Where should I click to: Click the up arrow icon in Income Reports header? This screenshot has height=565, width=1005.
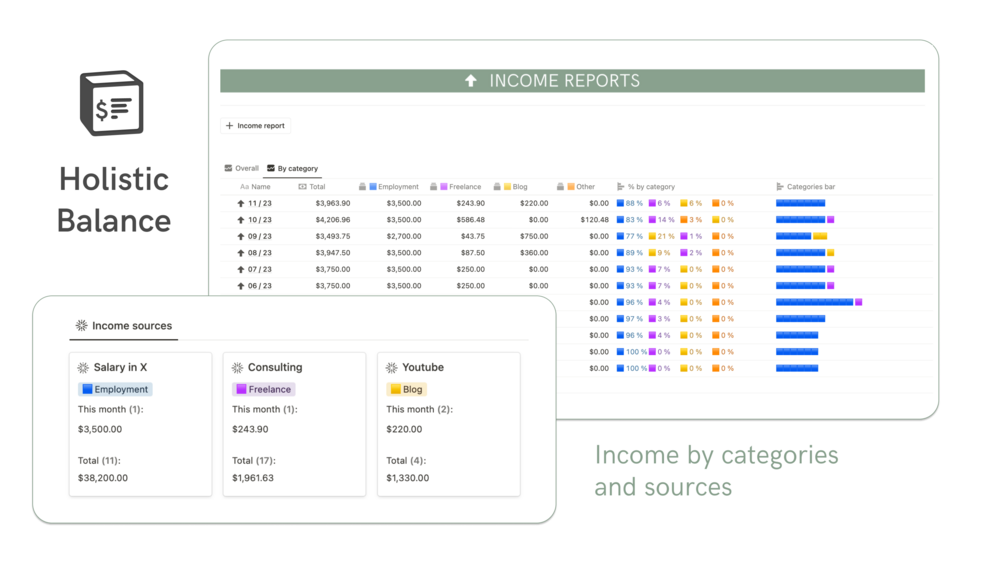point(471,81)
